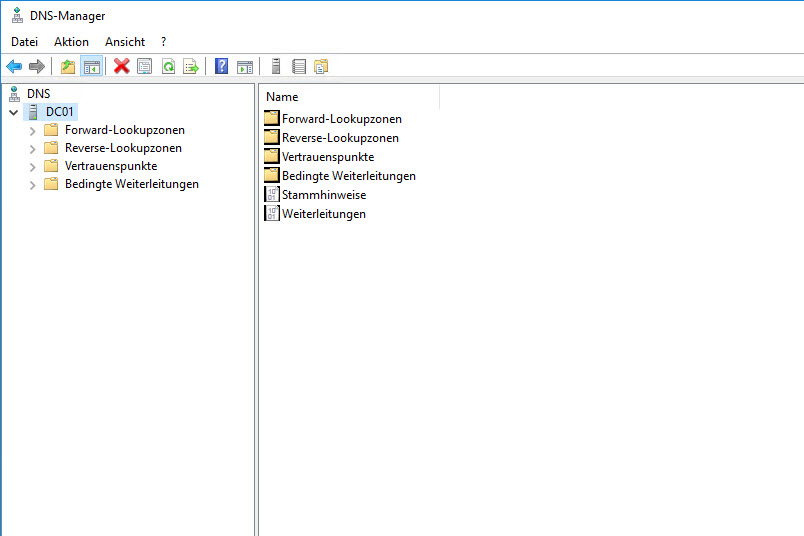Click the DC01 server icon in tree

(33, 112)
